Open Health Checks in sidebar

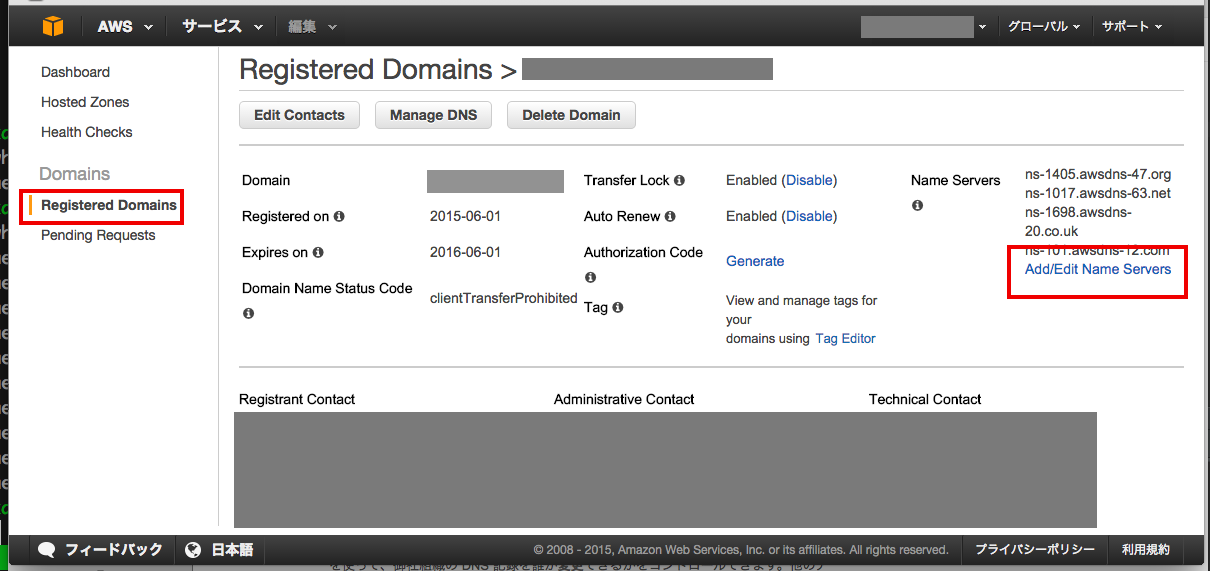[87, 132]
